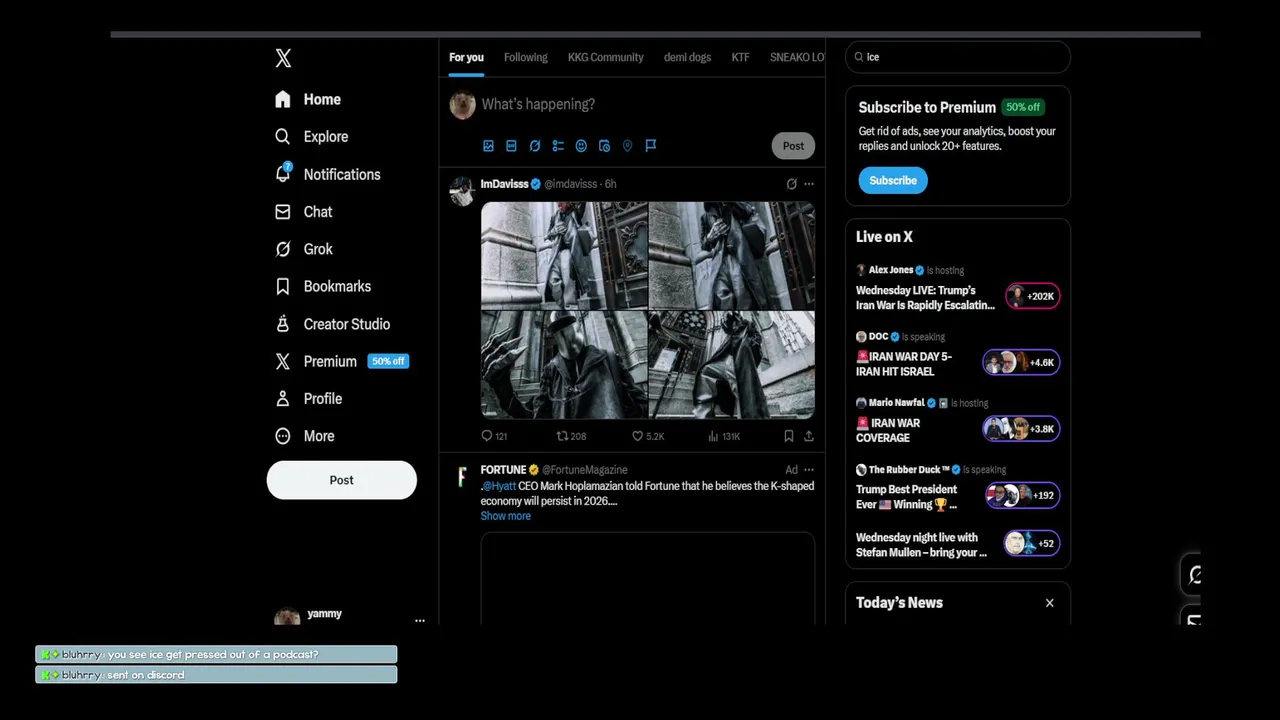
Task: Expand the More menu
Action: [x=304, y=436]
